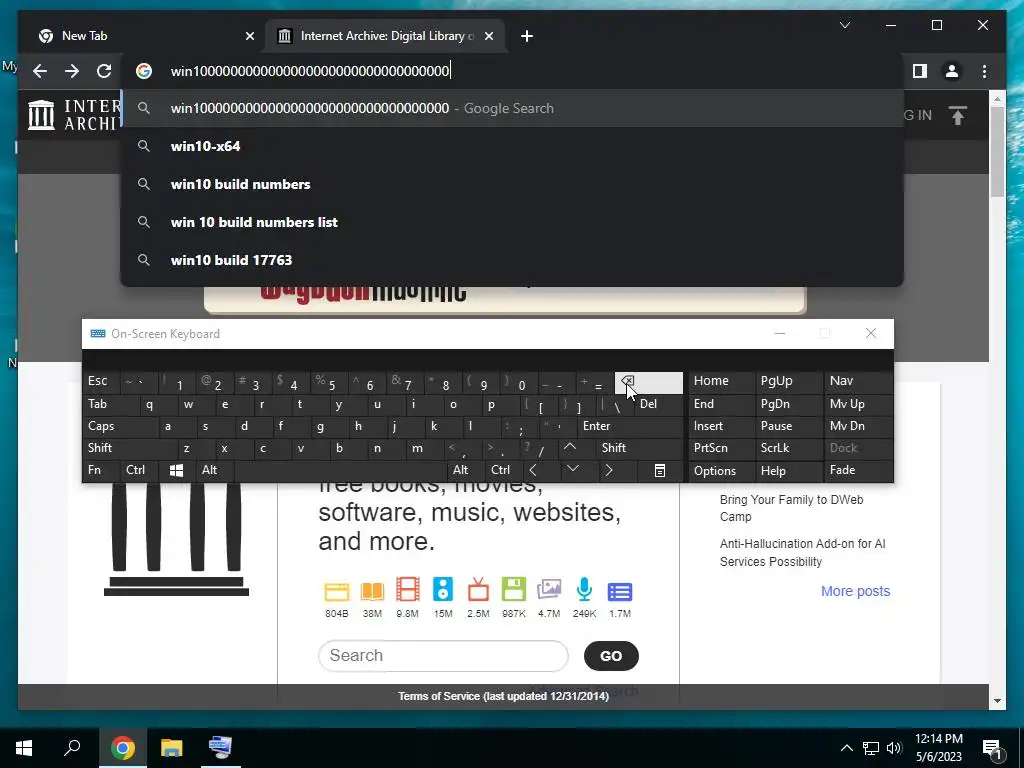Switch to the Internet Archive tab
1024x768 pixels.
pos(385,36)
